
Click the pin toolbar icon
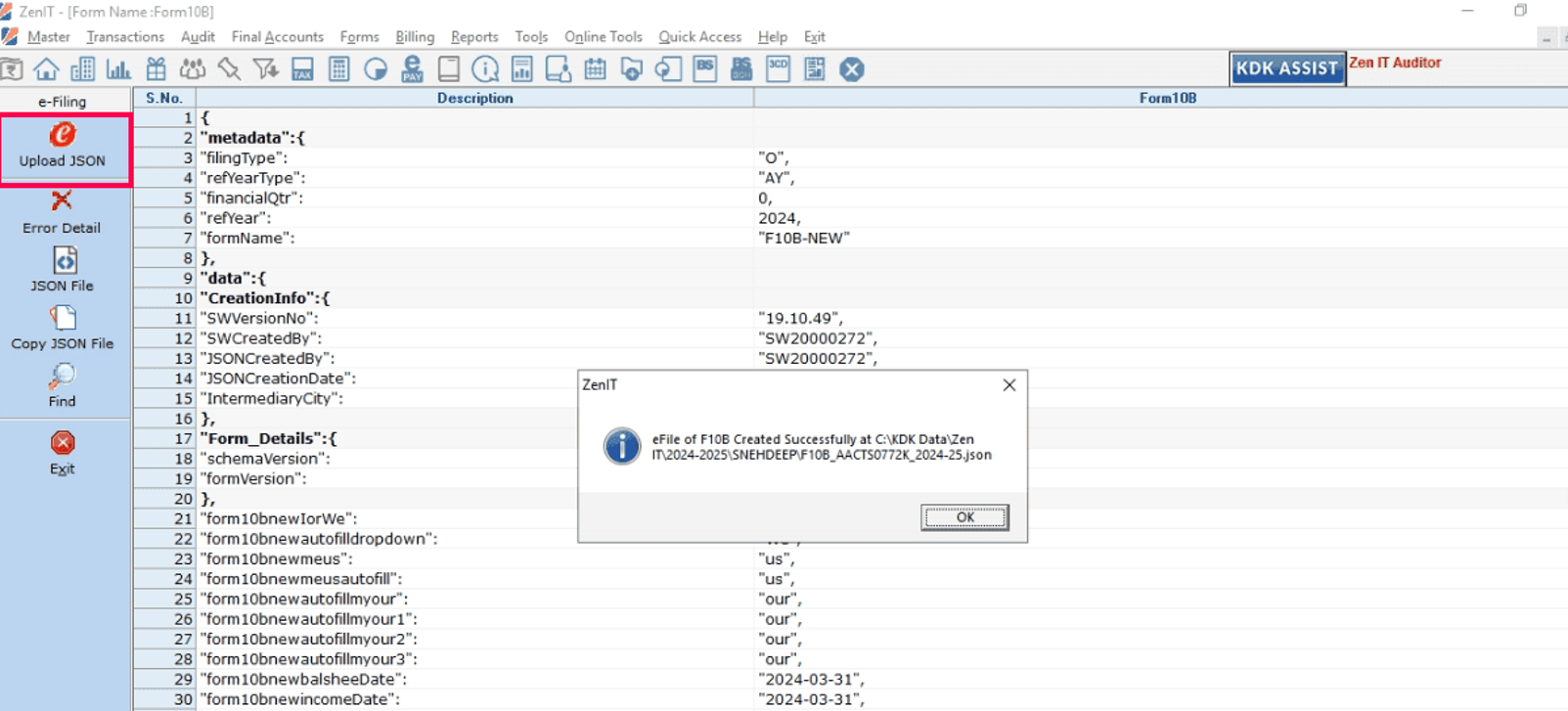coord(229,69)
